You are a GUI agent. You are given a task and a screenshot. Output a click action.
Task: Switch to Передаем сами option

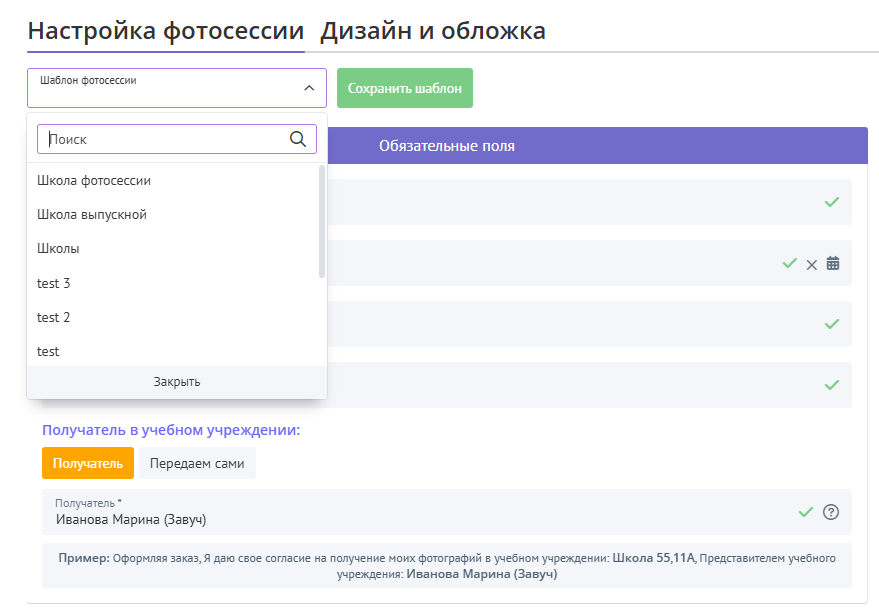click(x=197, y=463)
